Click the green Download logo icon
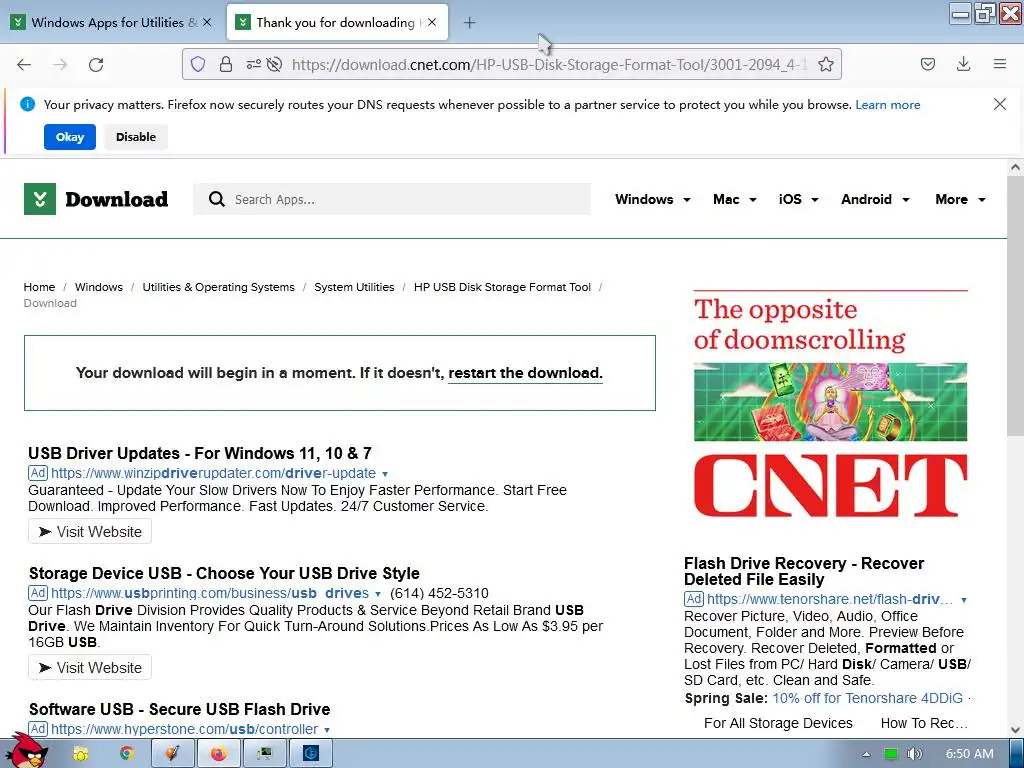Viewport: 1024px width, 768px height. [40, 199]
